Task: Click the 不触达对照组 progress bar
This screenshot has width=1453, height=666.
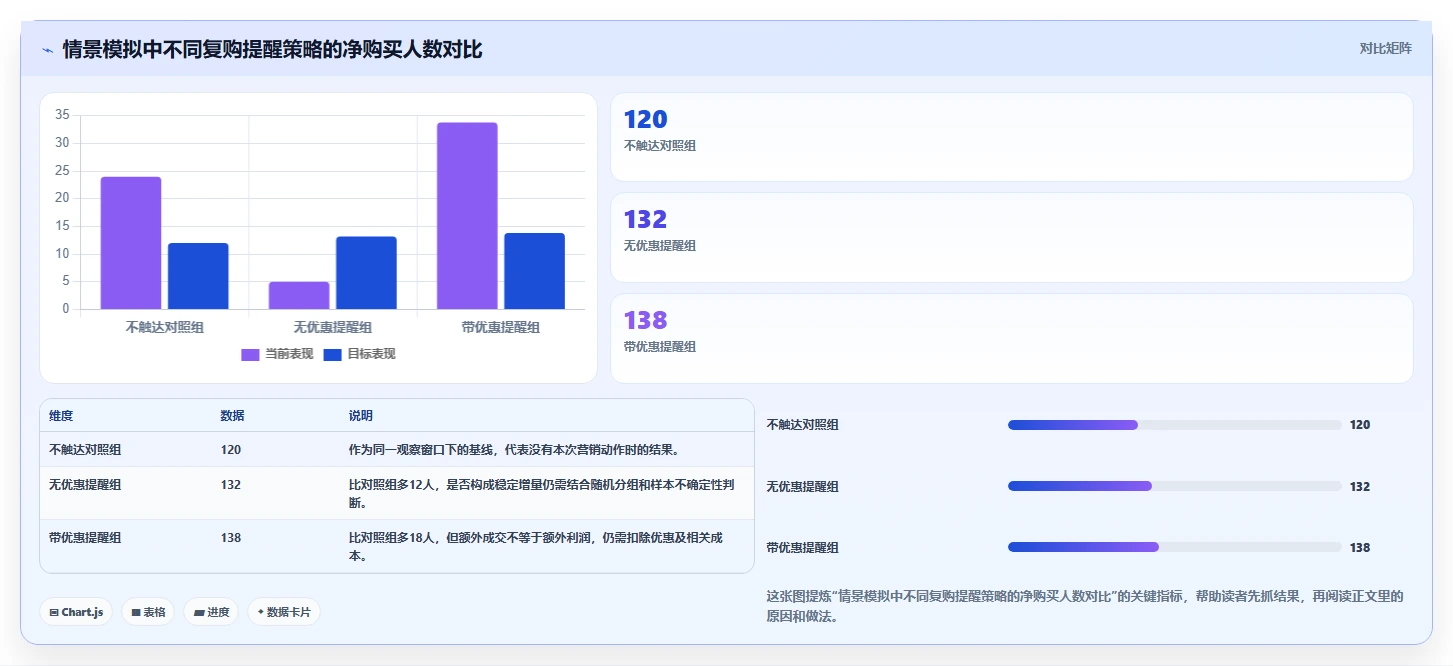Action: pyautogui.click(x=1174, y=425)
